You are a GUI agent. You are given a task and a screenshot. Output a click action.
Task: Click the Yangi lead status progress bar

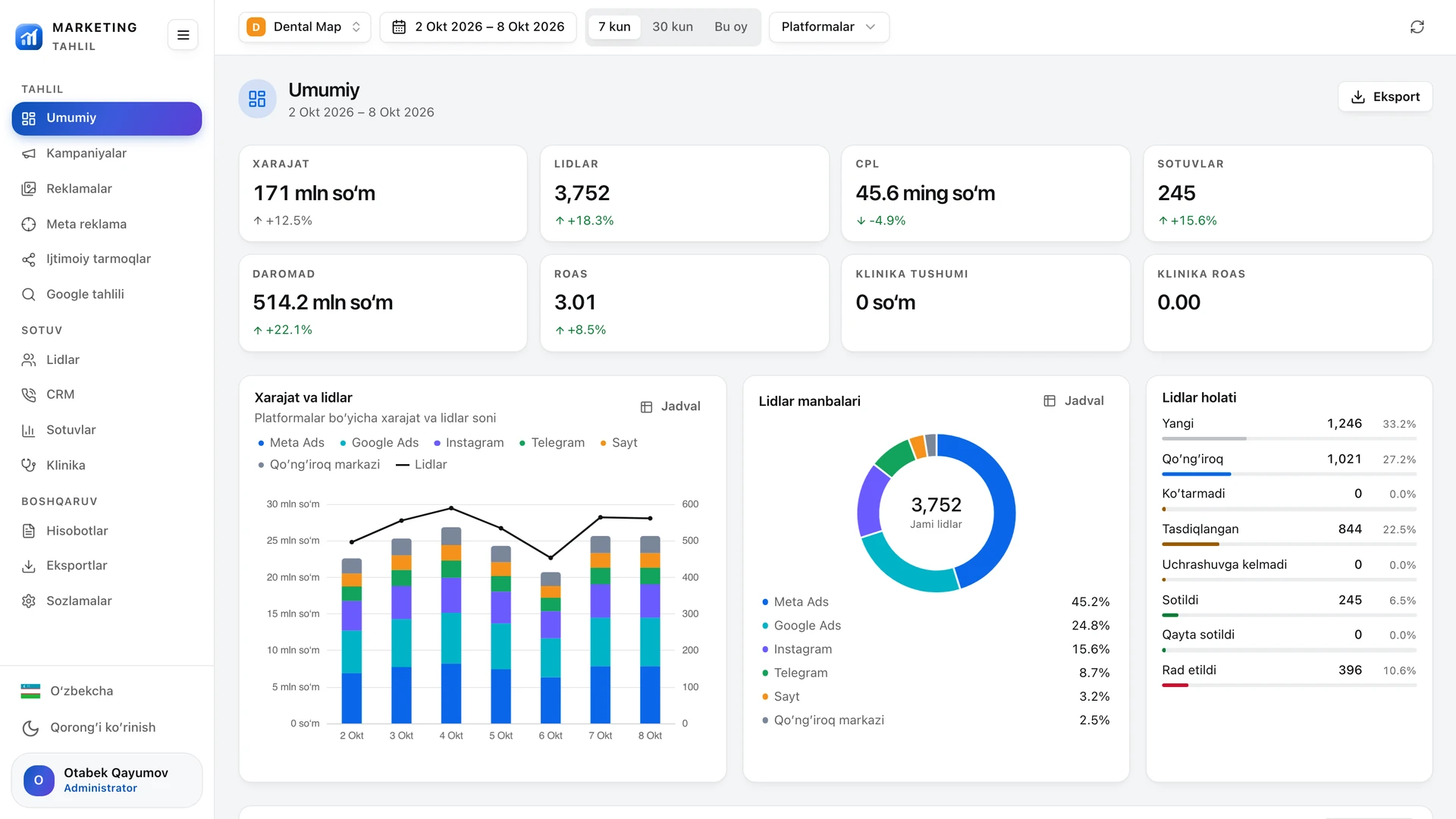coord(1288,439)
